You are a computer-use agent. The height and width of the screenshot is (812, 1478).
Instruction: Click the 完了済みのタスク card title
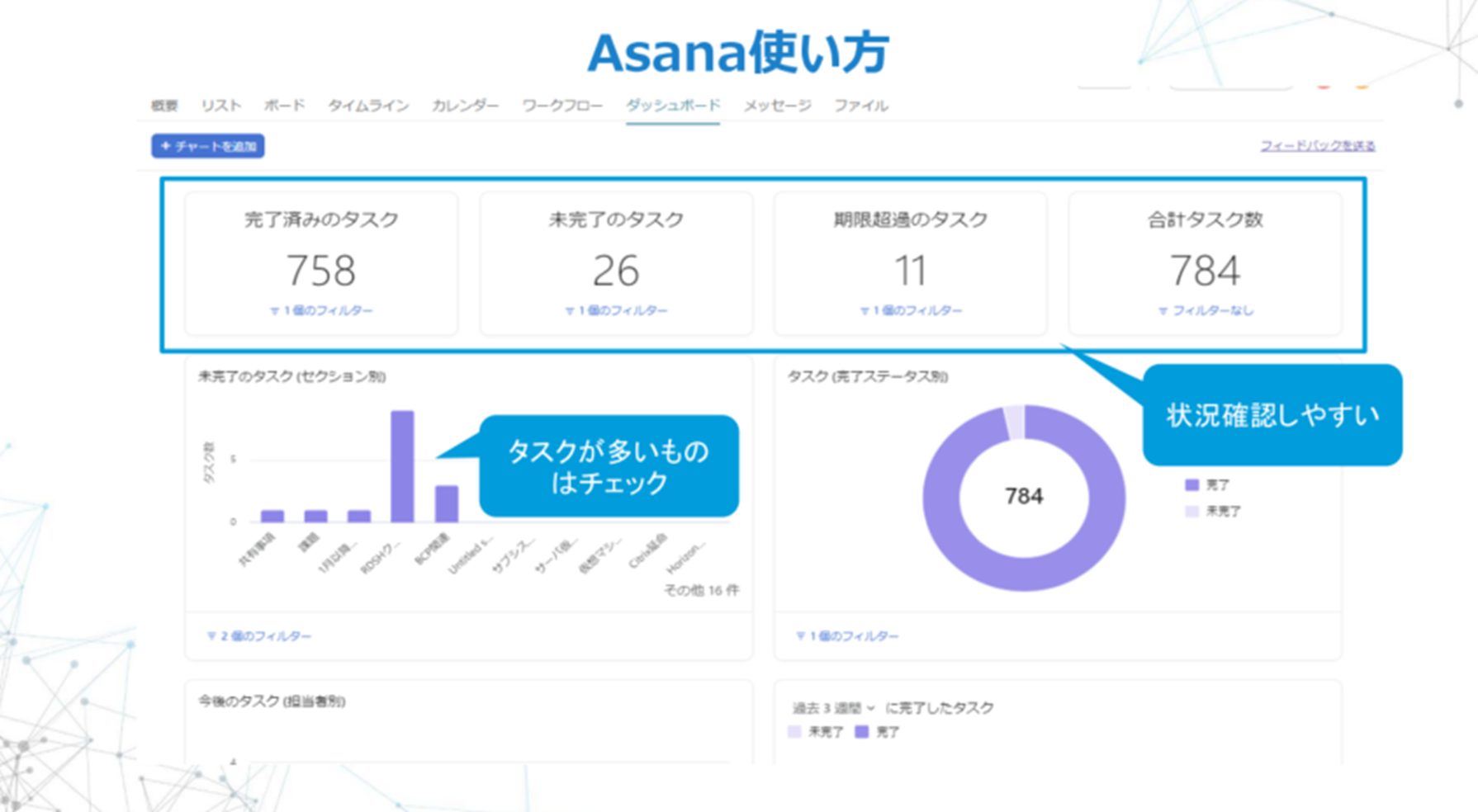[321, 220]
